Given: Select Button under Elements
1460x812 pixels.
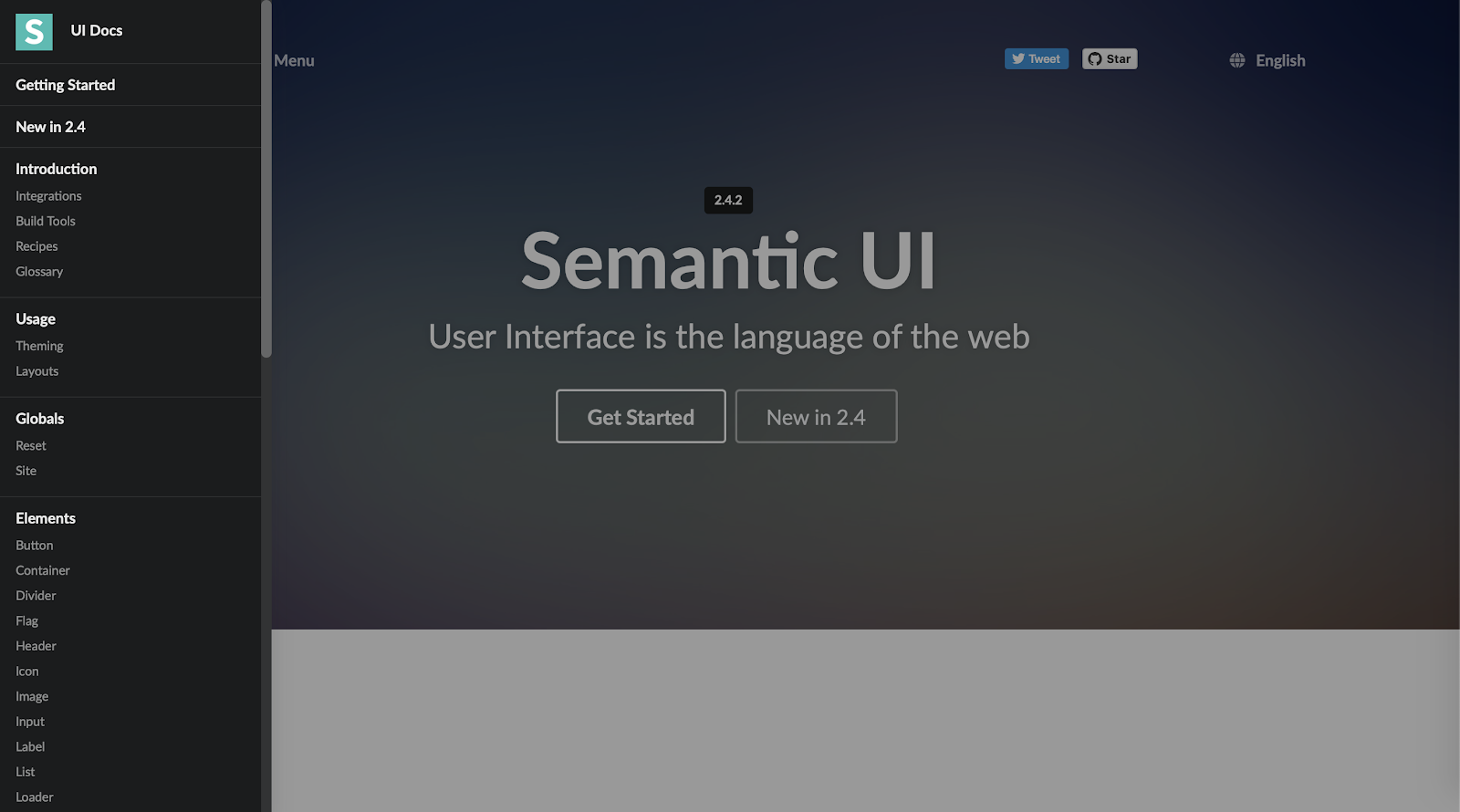Looking at the screenshot, I should (35, 546).
